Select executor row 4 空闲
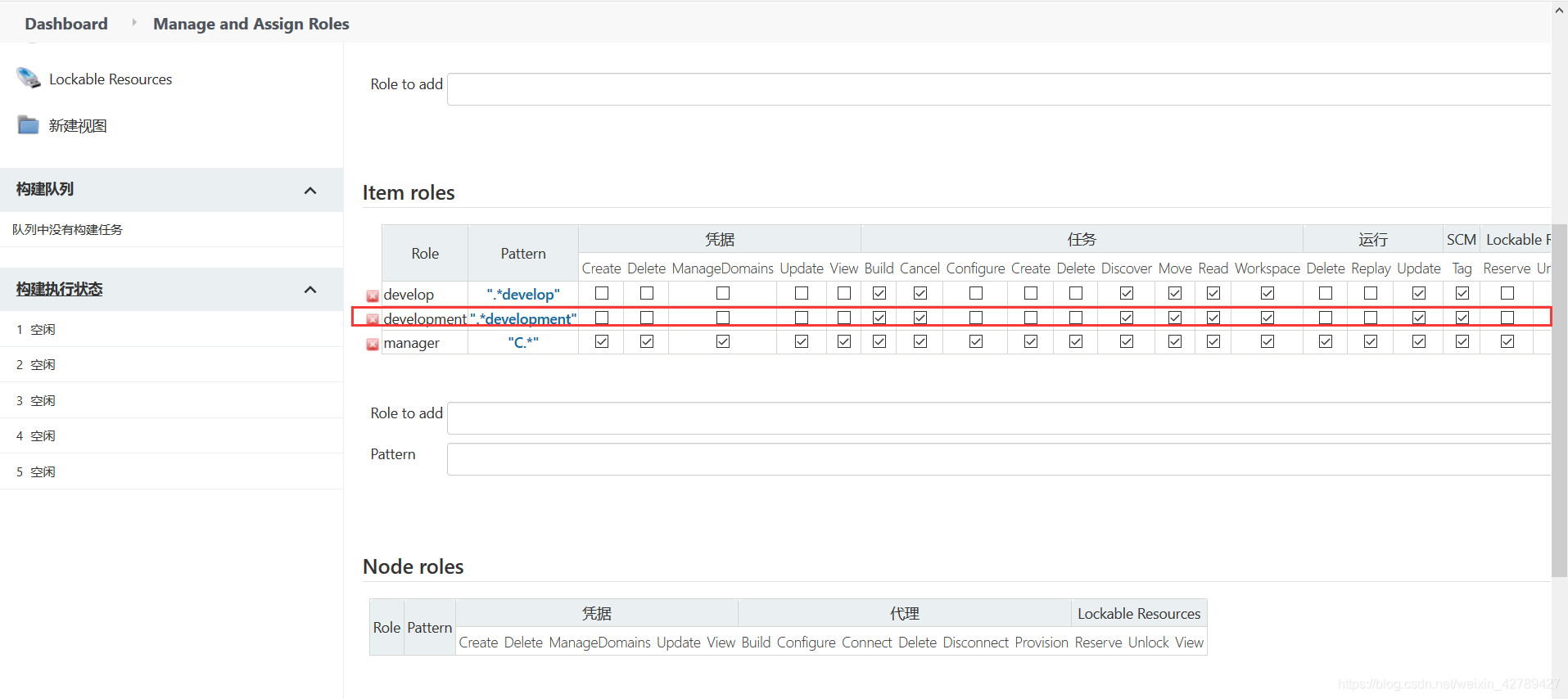 171,435
